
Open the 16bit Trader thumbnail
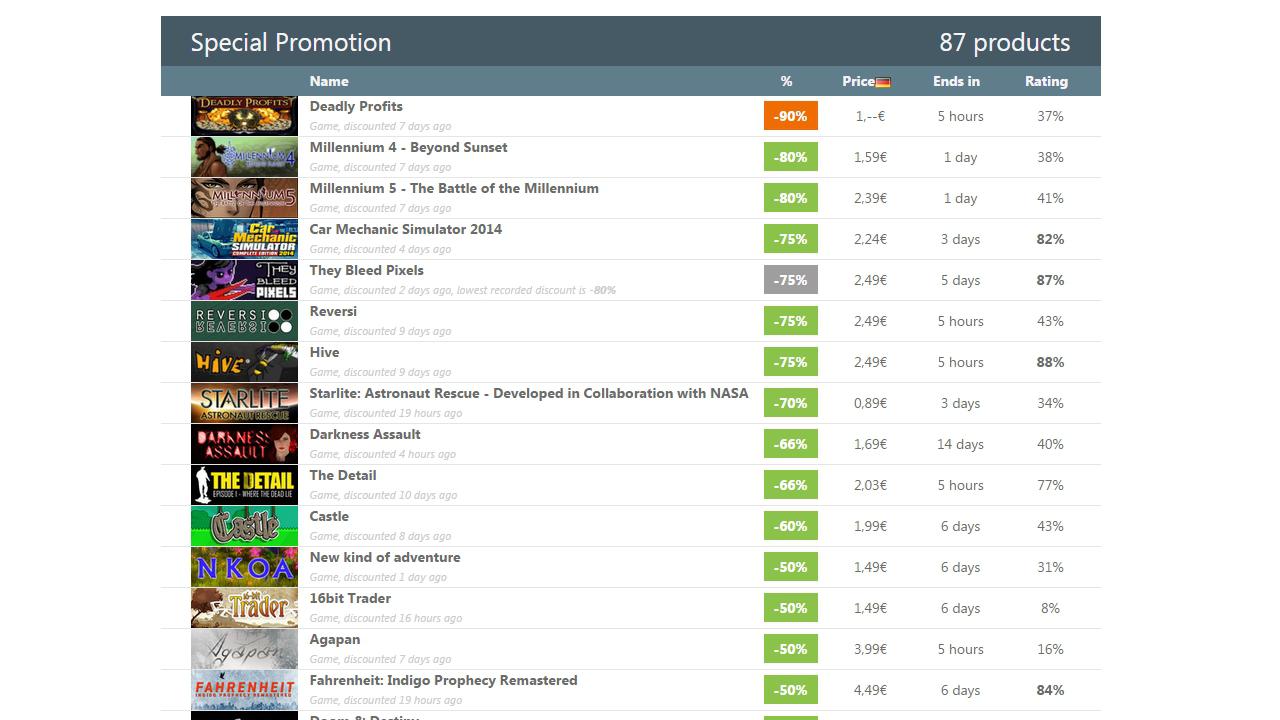coord(244,608)
